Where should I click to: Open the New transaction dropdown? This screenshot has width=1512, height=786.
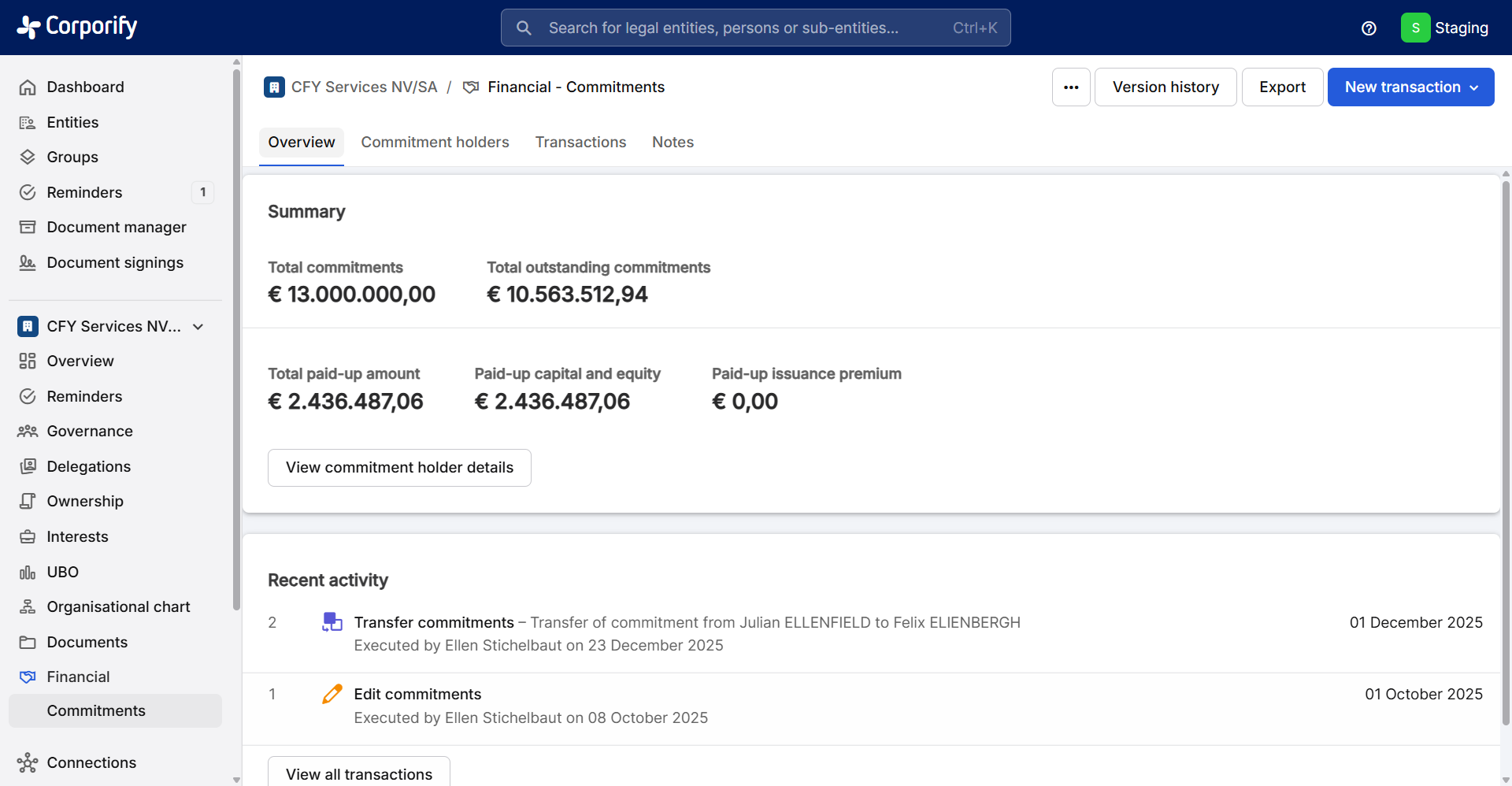1410,87
